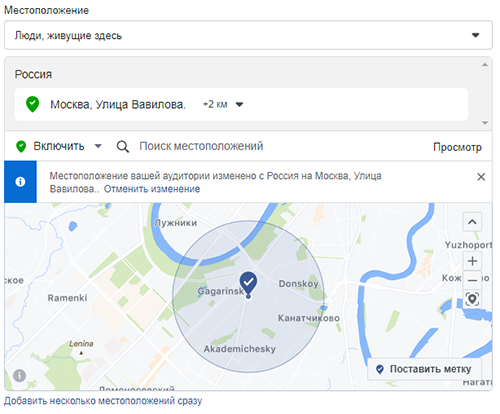Viewport: 500px width, 414px height.
Task: Click green pin next to Москва, Улица Вавилова
Action: click(x=32, y=104)
